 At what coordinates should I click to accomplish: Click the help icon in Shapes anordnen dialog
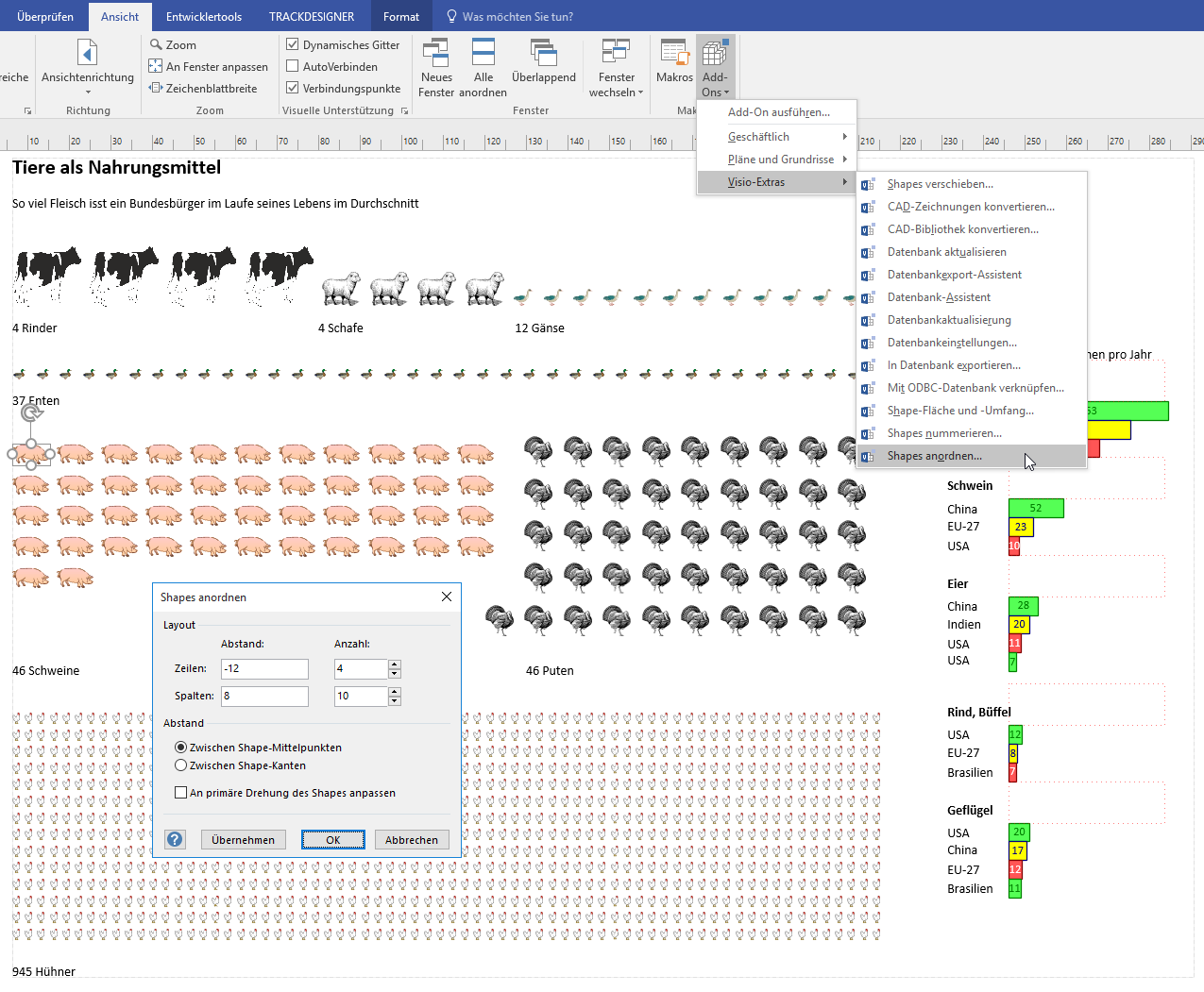click(x=176, y=839)
